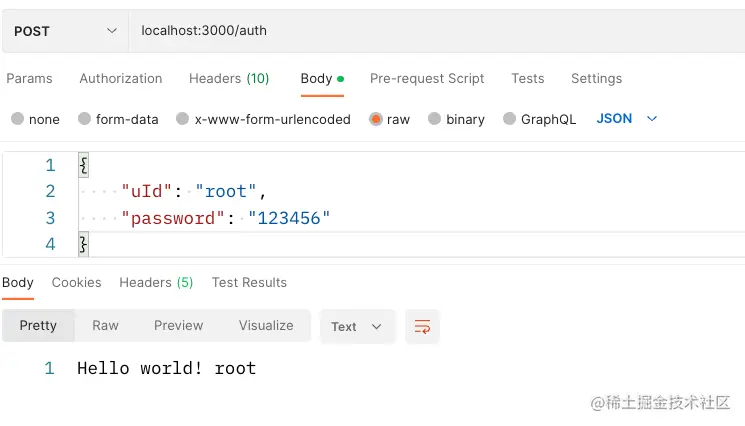Viewport: 745px width, 426px height.
Task: Select the none body type radio
Action: point(18,119)
